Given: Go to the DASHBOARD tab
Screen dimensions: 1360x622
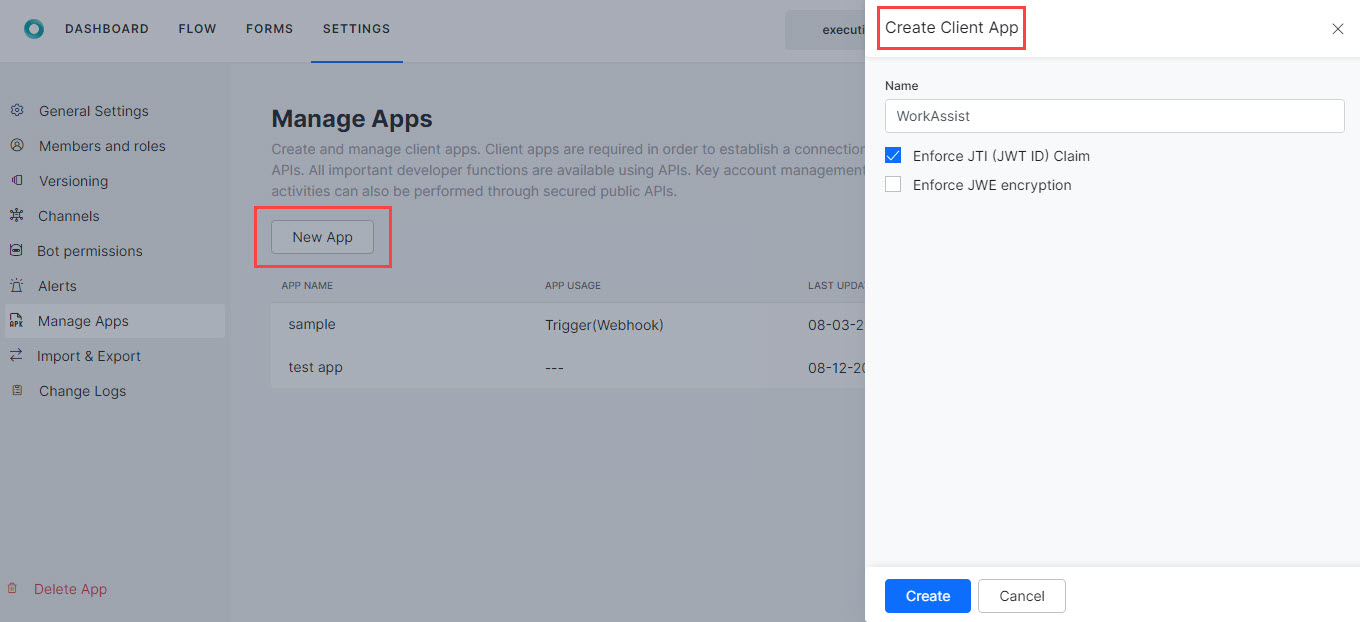Looking at the screenshot, I should [107, 29].
